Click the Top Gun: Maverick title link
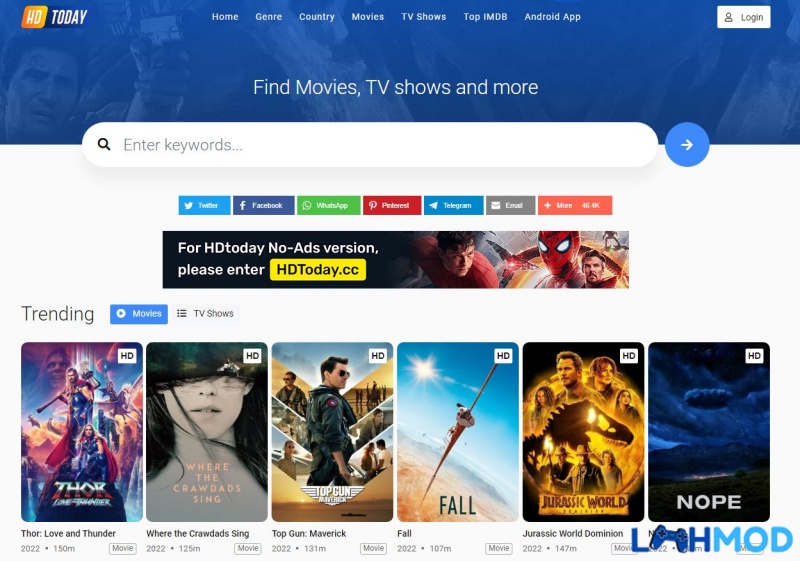Viewport: 800px width, 561px height. tap(309, 533)
